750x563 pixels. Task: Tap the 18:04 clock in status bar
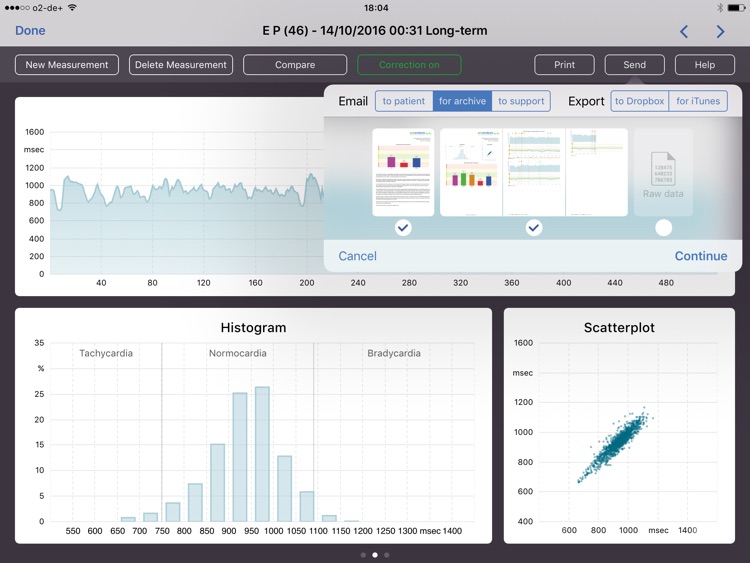coord(376,8)
